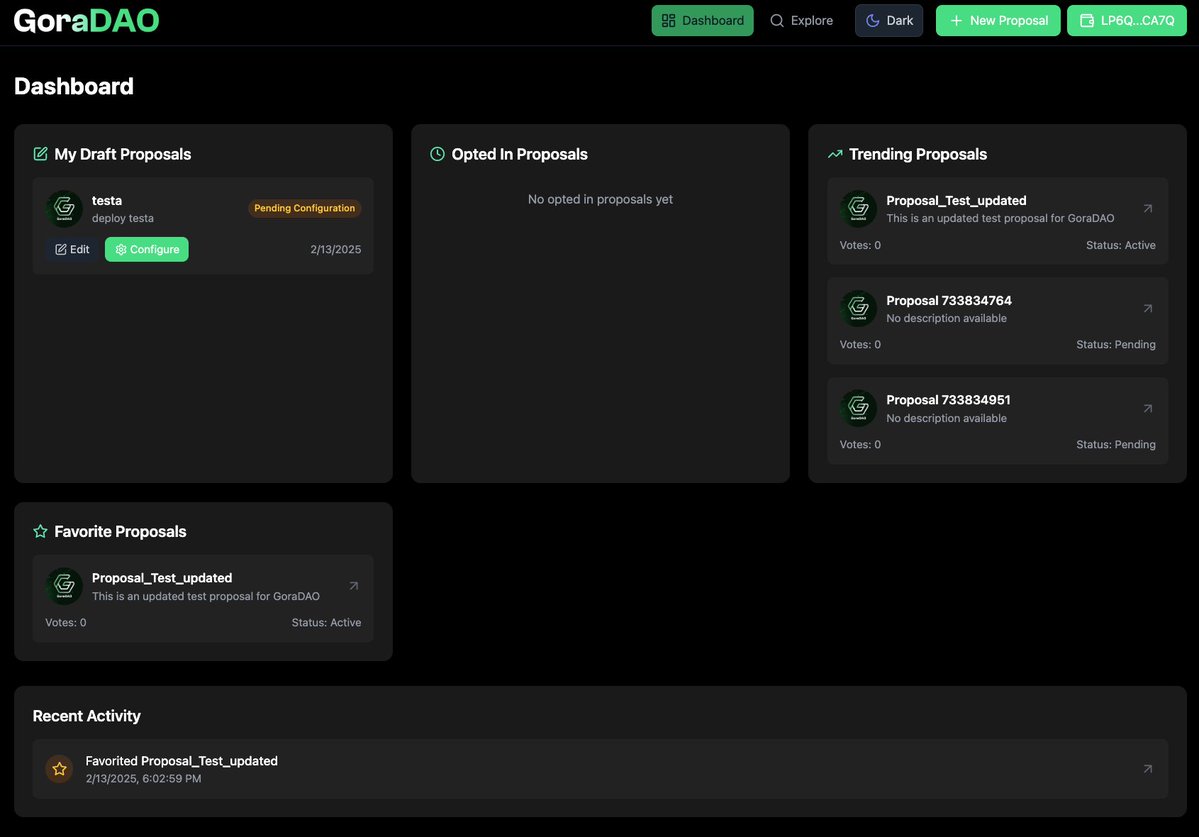This screenshot has height=837, width=1199.
Task: Click the Dashboard page heading
Action: coord(74,86)
